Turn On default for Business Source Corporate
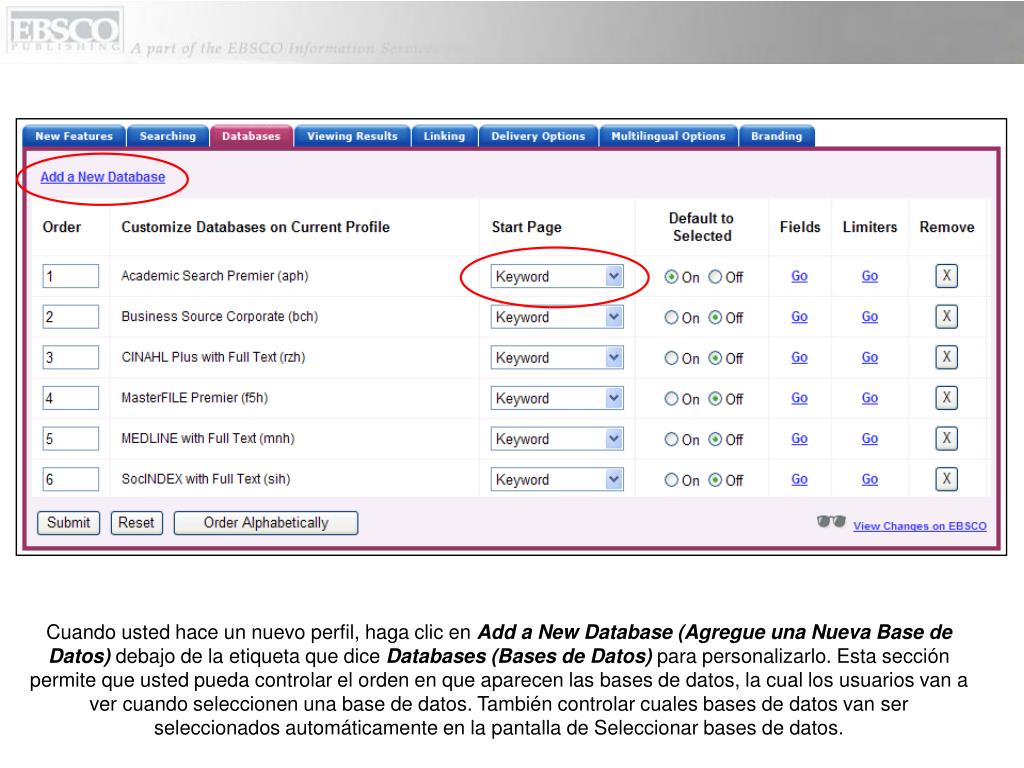This screenshot has width=1024, height=768. click(671, 317)
